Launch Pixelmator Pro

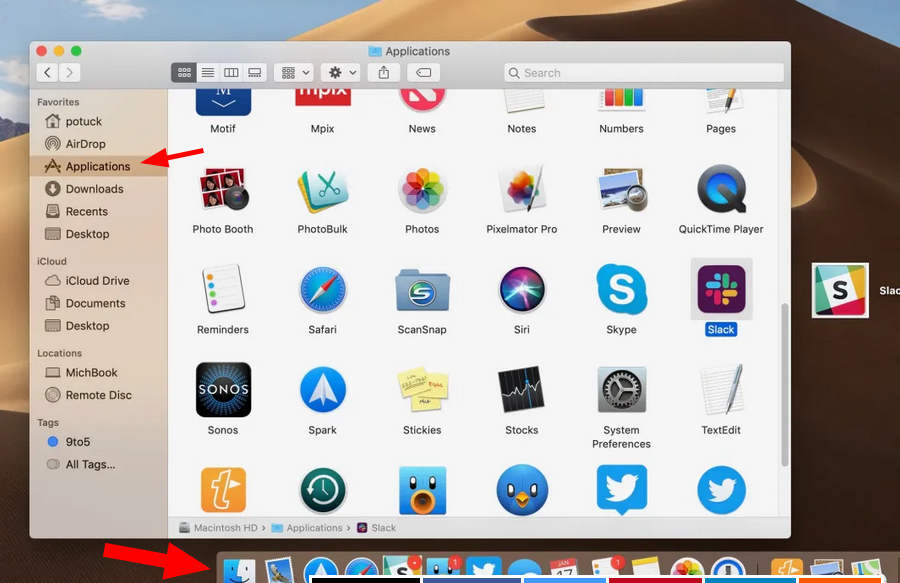[521, 190]
